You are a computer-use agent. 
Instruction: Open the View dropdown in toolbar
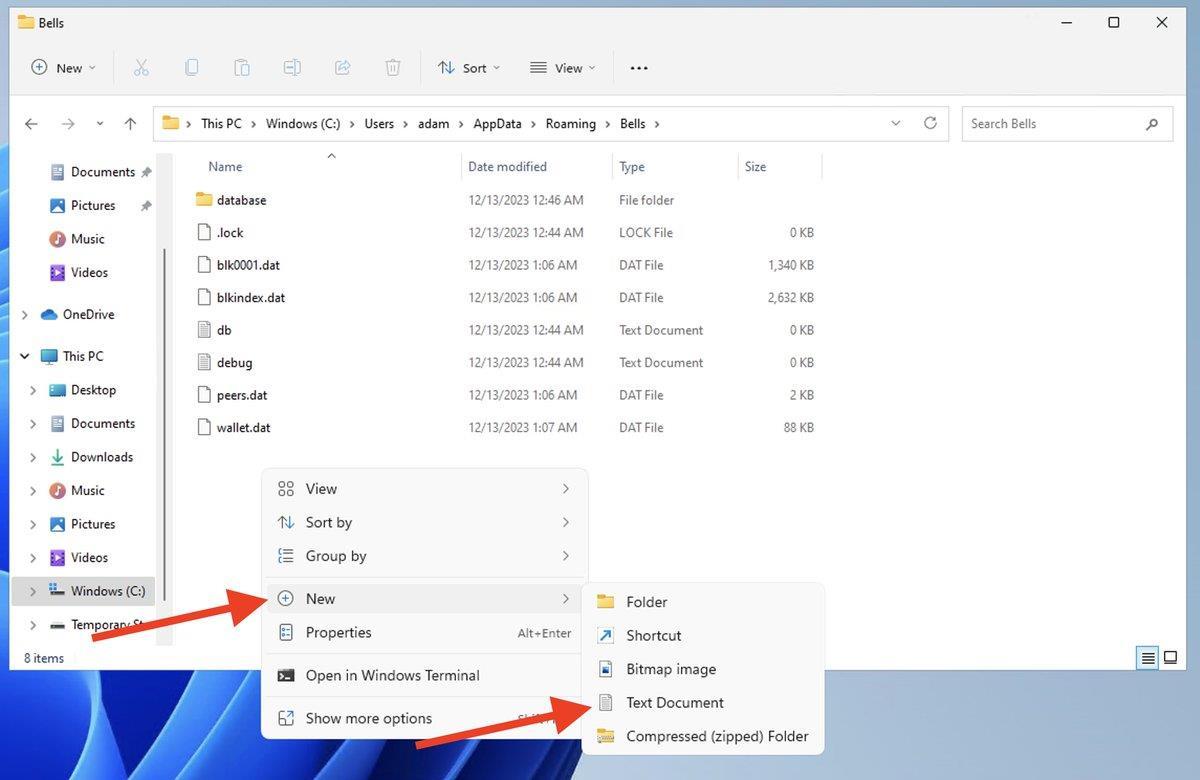pyautogui.click(x=562, y=68)
